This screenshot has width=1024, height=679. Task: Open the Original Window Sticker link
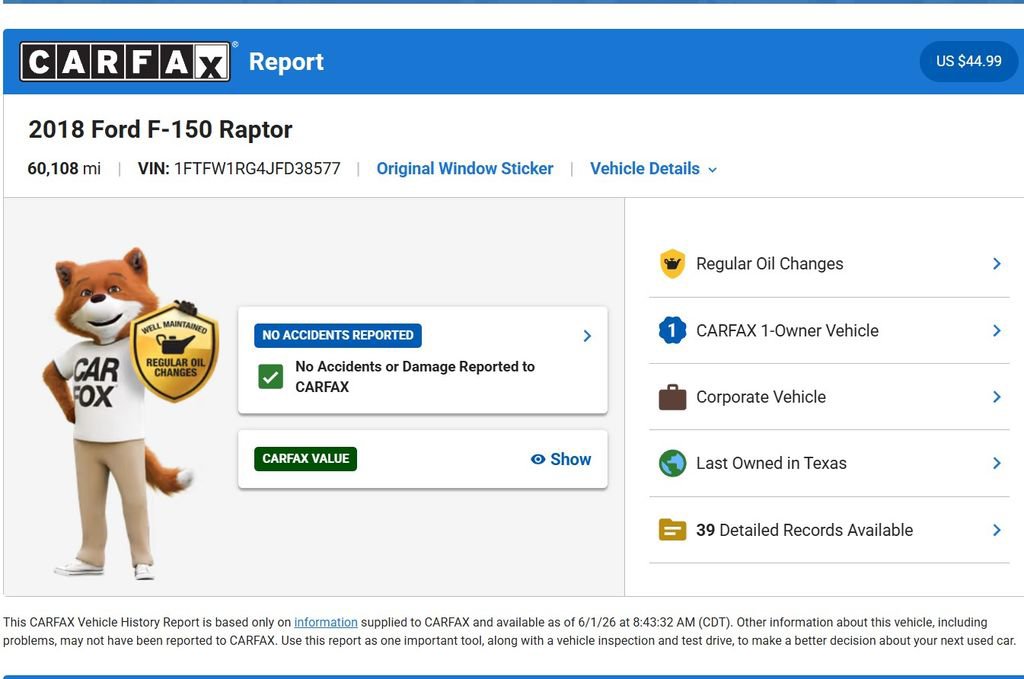[464, 168]
